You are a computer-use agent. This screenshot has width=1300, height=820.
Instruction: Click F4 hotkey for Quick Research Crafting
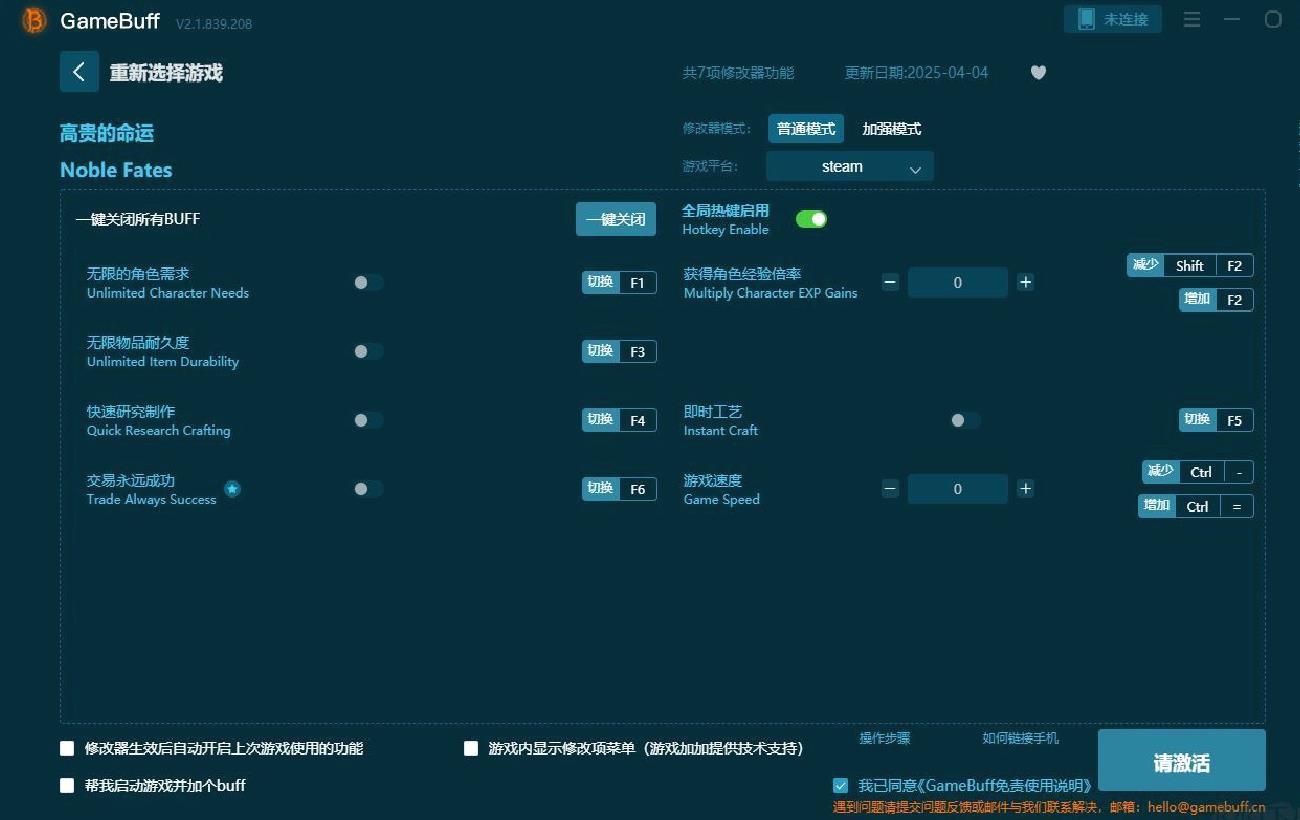[619, 421]
